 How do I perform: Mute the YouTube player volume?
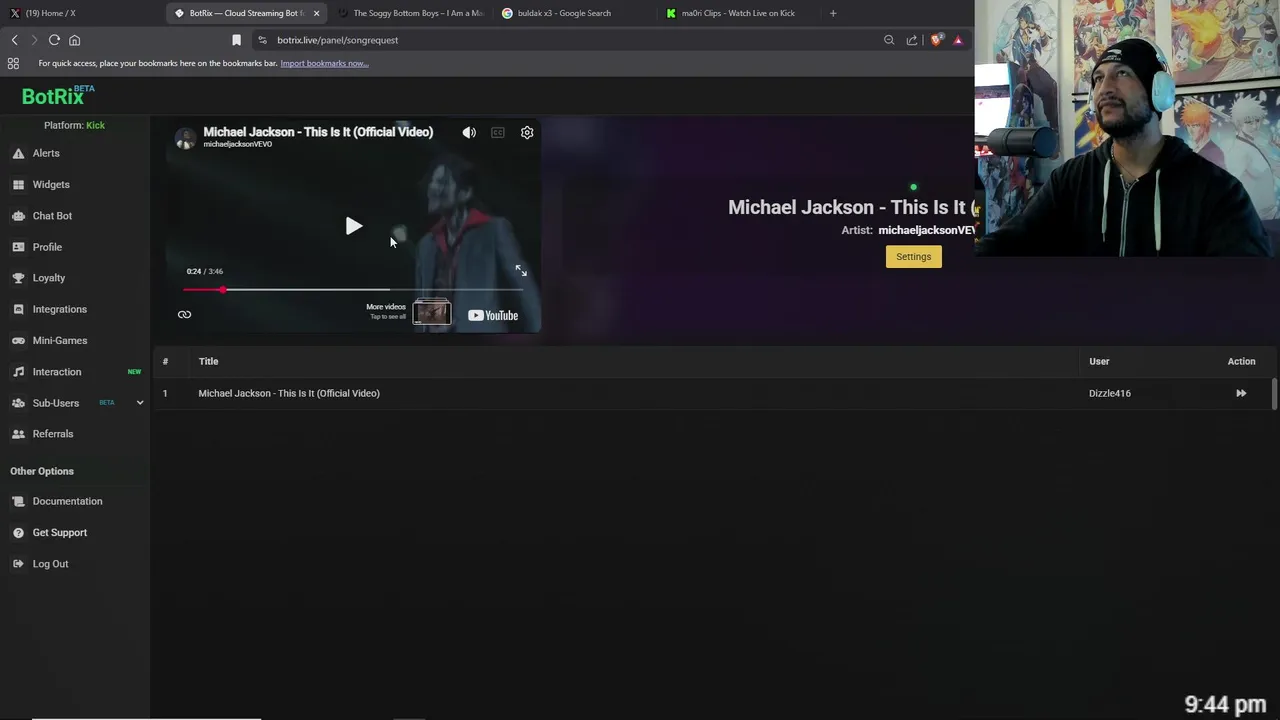[x=469, y=132]
